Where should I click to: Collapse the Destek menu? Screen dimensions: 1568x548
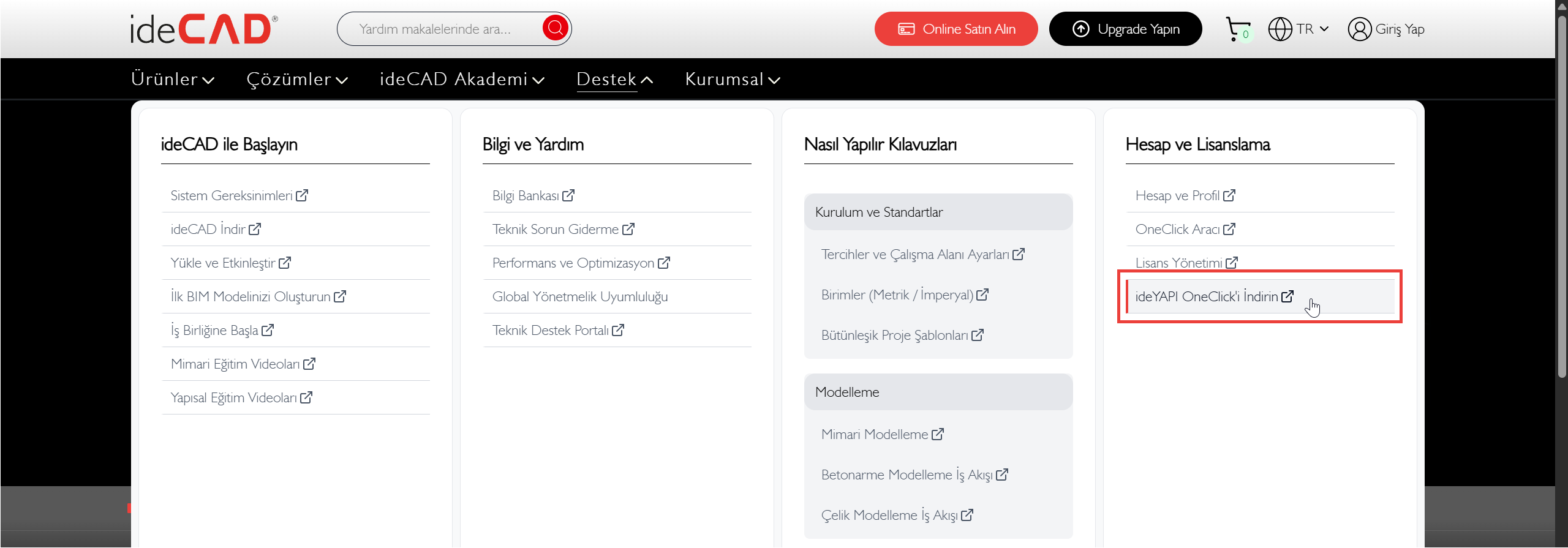[x=615, y=79]
